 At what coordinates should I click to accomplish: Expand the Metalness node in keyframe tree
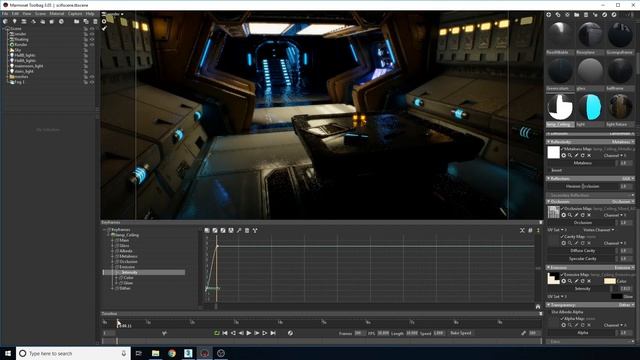pos(112,256)
